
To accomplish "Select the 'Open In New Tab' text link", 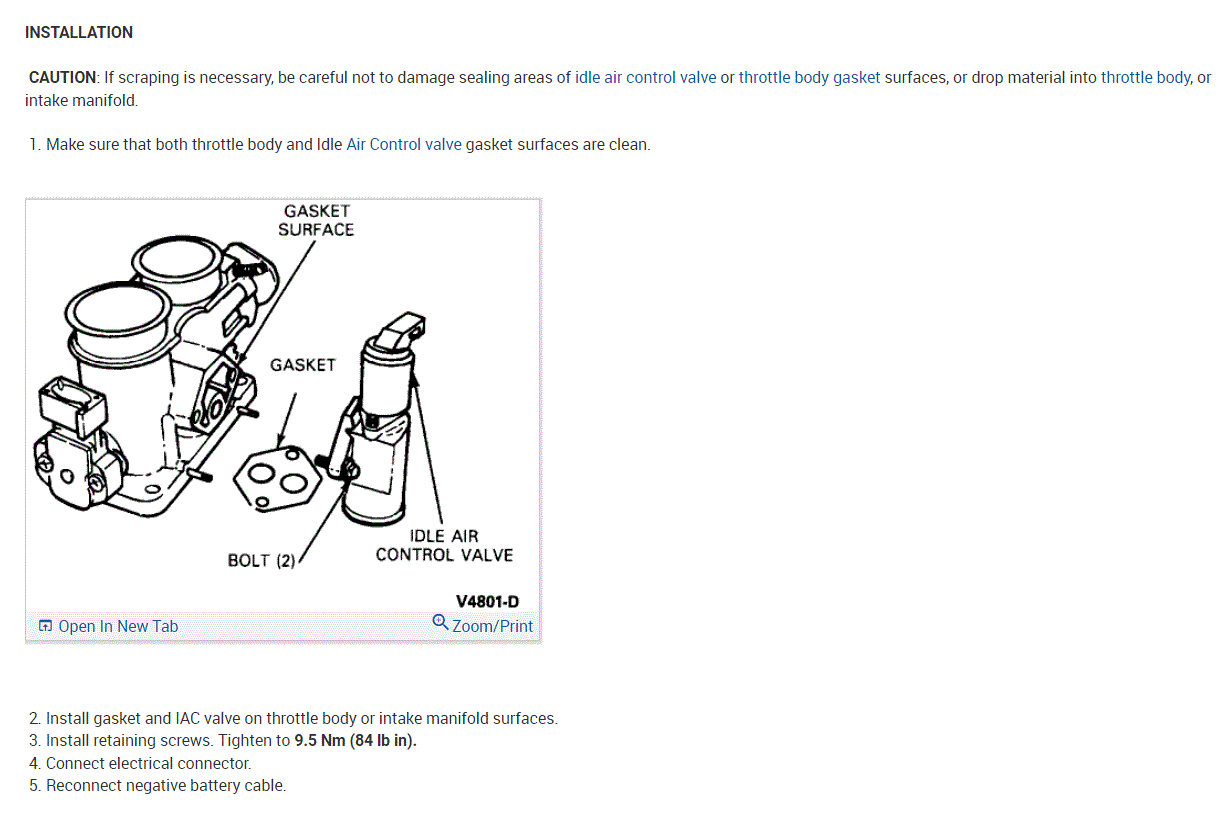I will [118, 626].
